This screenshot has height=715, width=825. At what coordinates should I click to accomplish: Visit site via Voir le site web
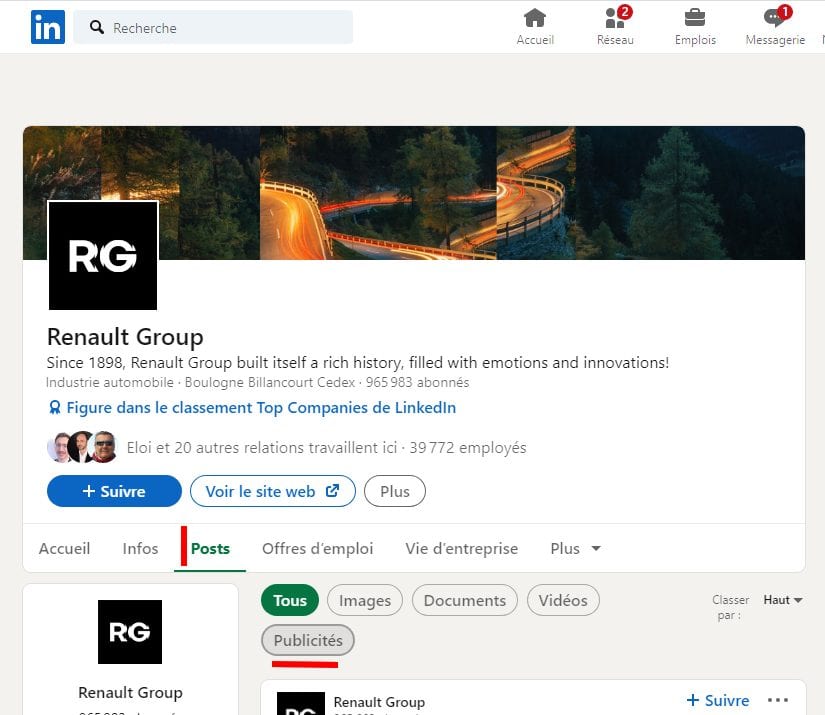(273, 491)
